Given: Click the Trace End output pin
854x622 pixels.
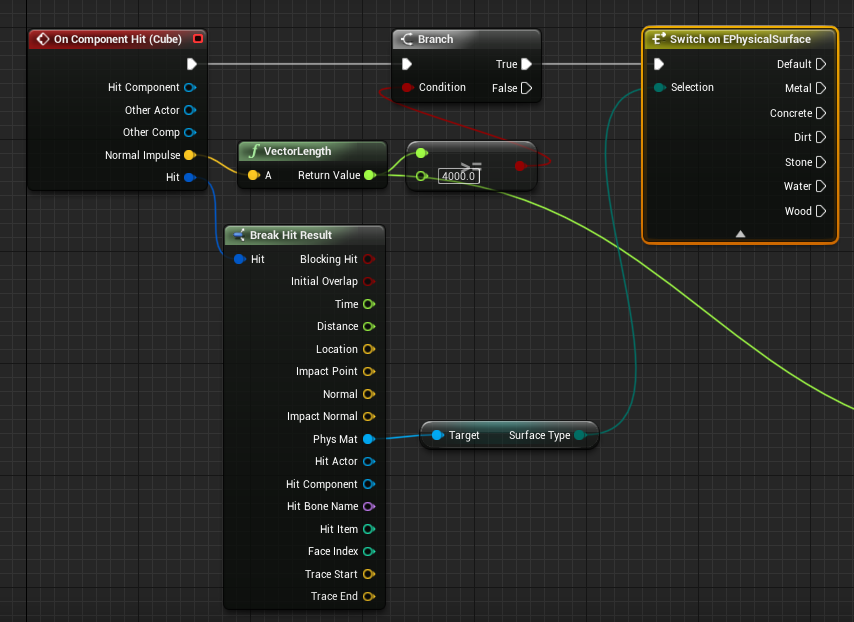Looking at the screenshot, I should pos(369,596).
